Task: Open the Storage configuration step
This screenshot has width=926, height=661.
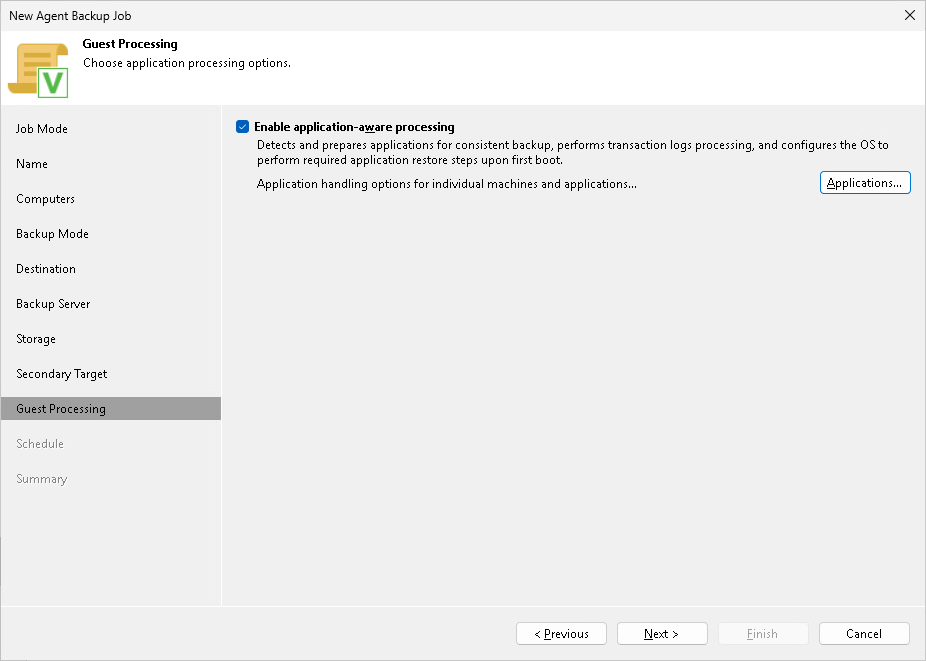Action: [35, 338]
